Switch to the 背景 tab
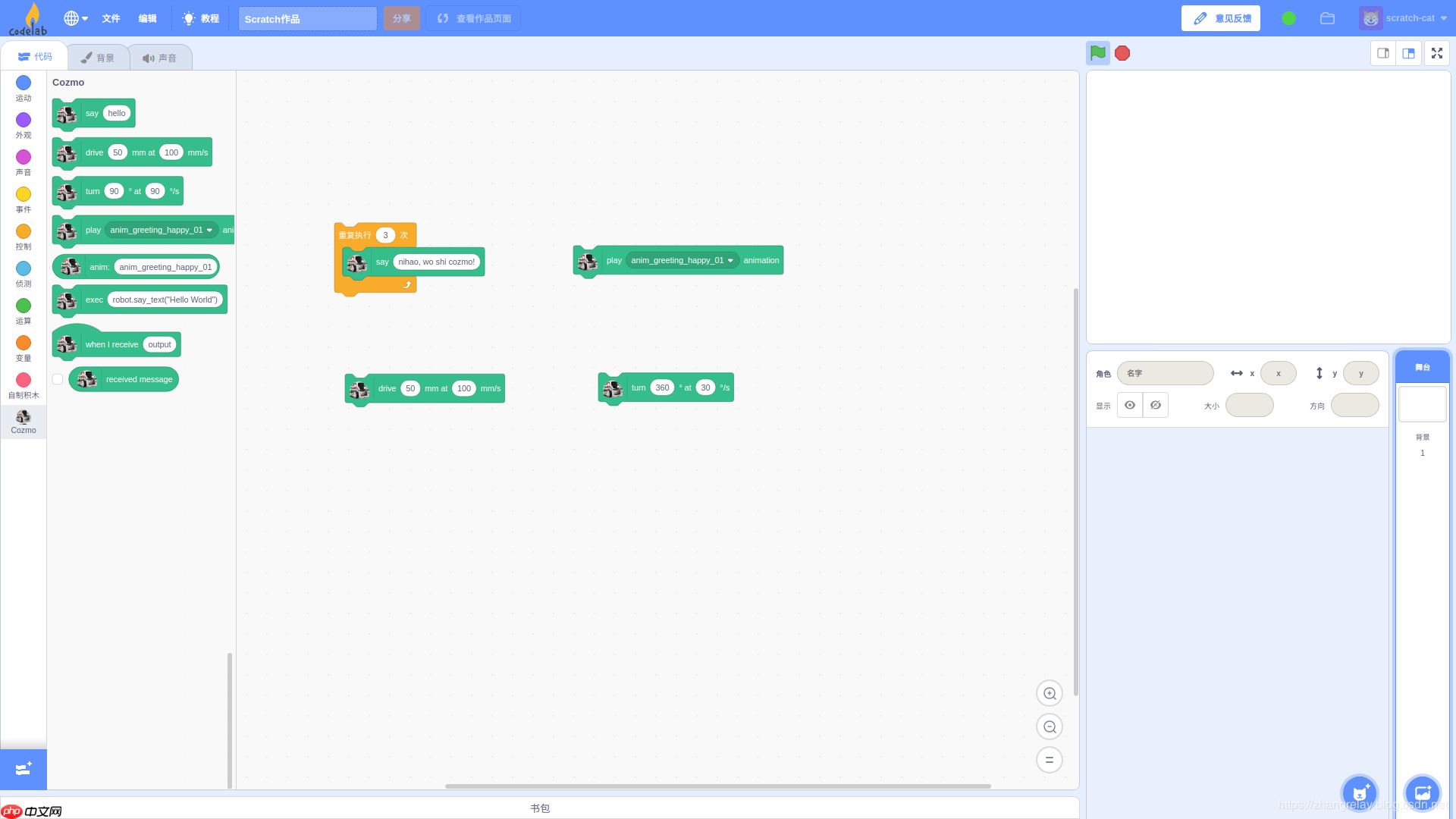Screen dimensions: 1456x819 pos(98,56)
